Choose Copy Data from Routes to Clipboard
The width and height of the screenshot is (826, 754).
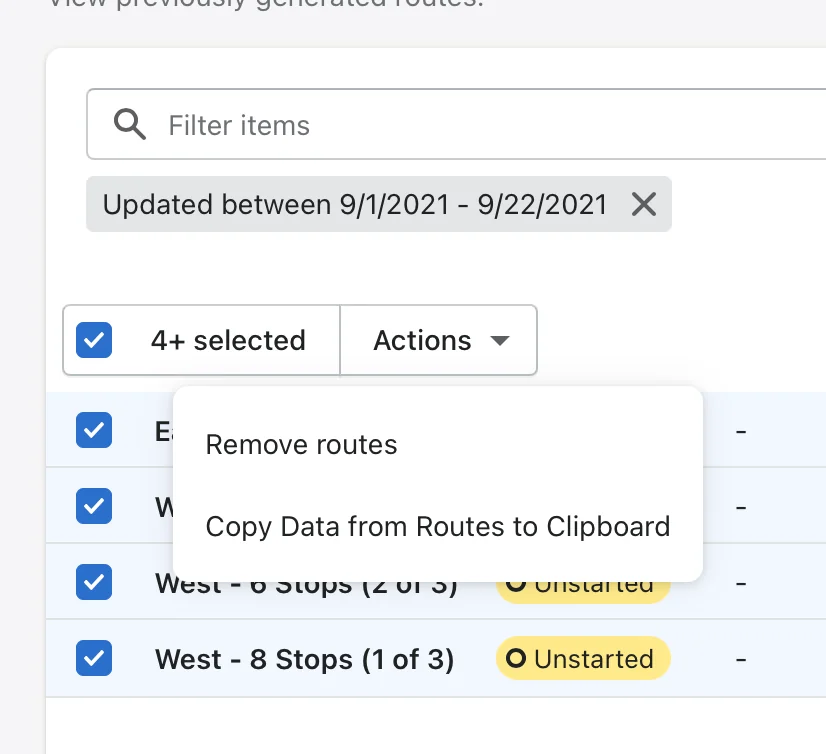[438, 526]
